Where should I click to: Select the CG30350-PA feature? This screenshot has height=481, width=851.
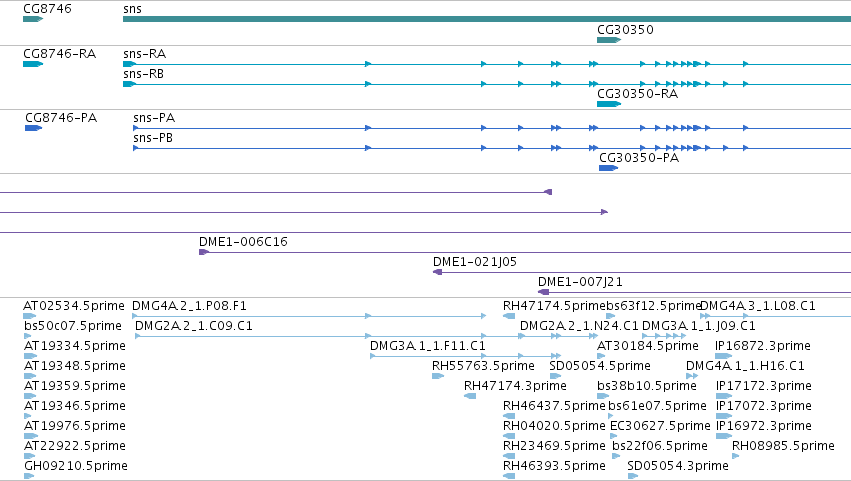click(608, 168)
